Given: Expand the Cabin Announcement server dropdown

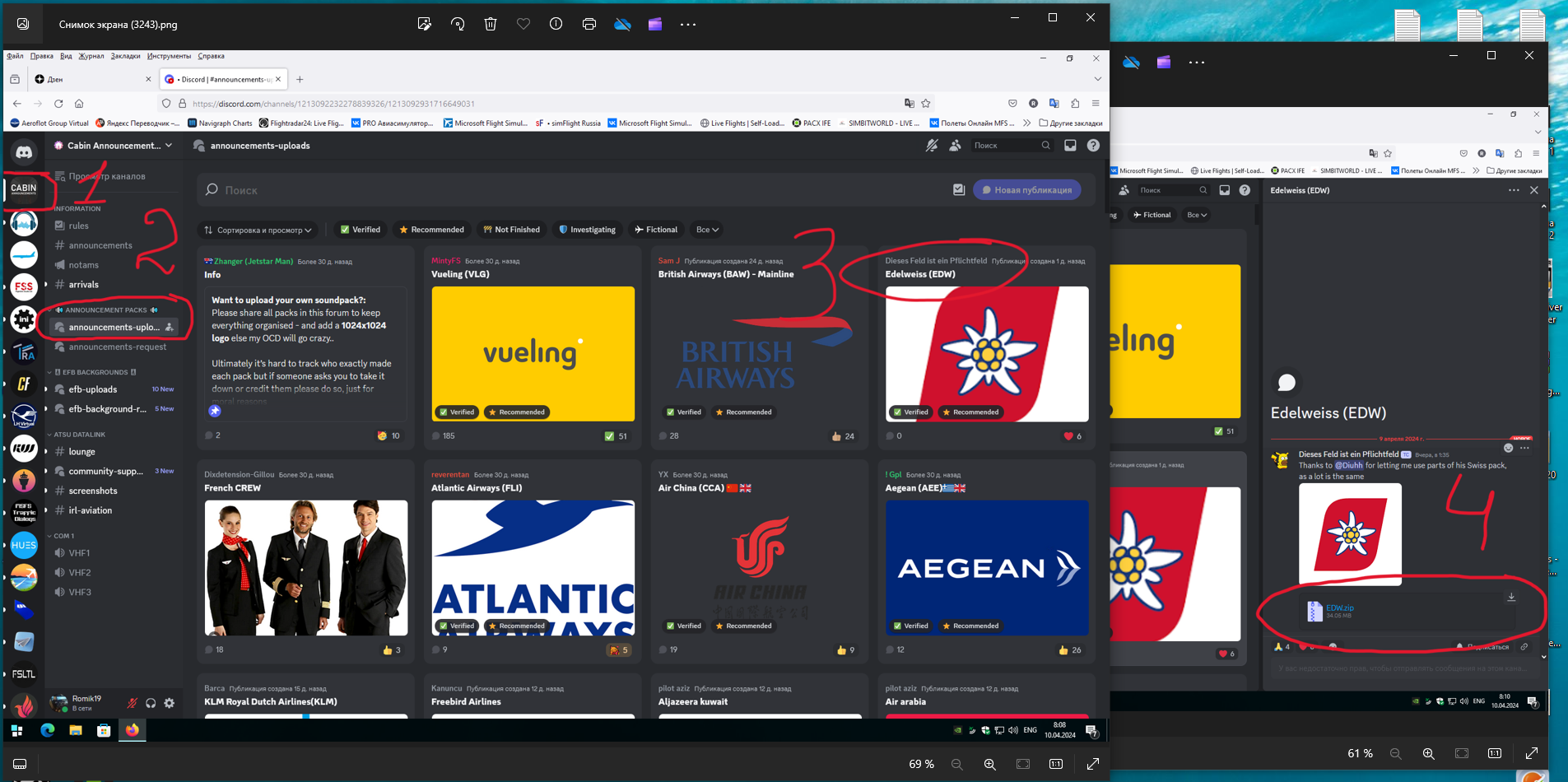Looking at the screenshot, I should pos(114,146).
